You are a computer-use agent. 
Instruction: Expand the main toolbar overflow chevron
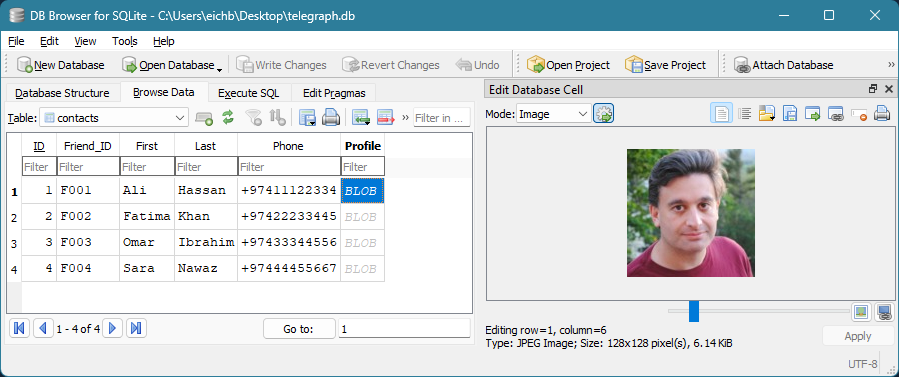tap(891, 65)
